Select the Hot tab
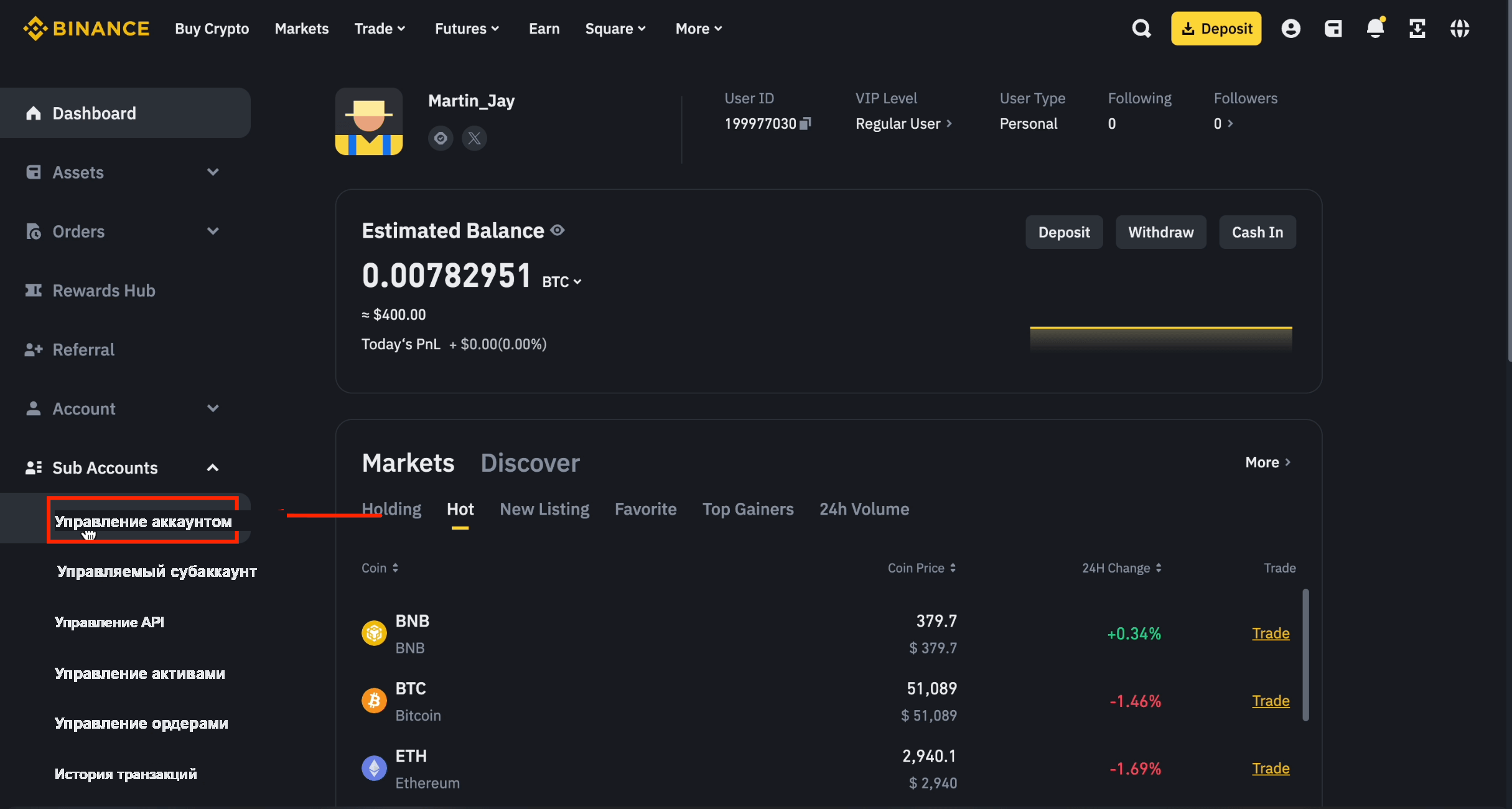Image resolution: width=1512 pixels, height=809 pixels. 460,509
